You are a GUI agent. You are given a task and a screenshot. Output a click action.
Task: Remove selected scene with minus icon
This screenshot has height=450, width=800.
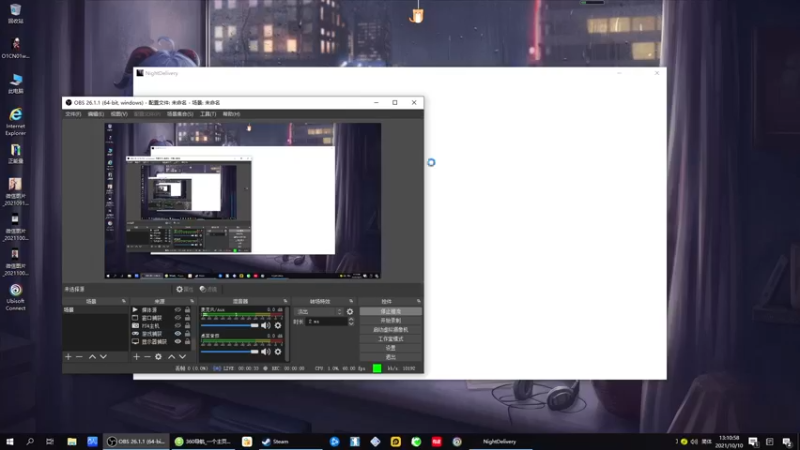[x=79, y=357]
